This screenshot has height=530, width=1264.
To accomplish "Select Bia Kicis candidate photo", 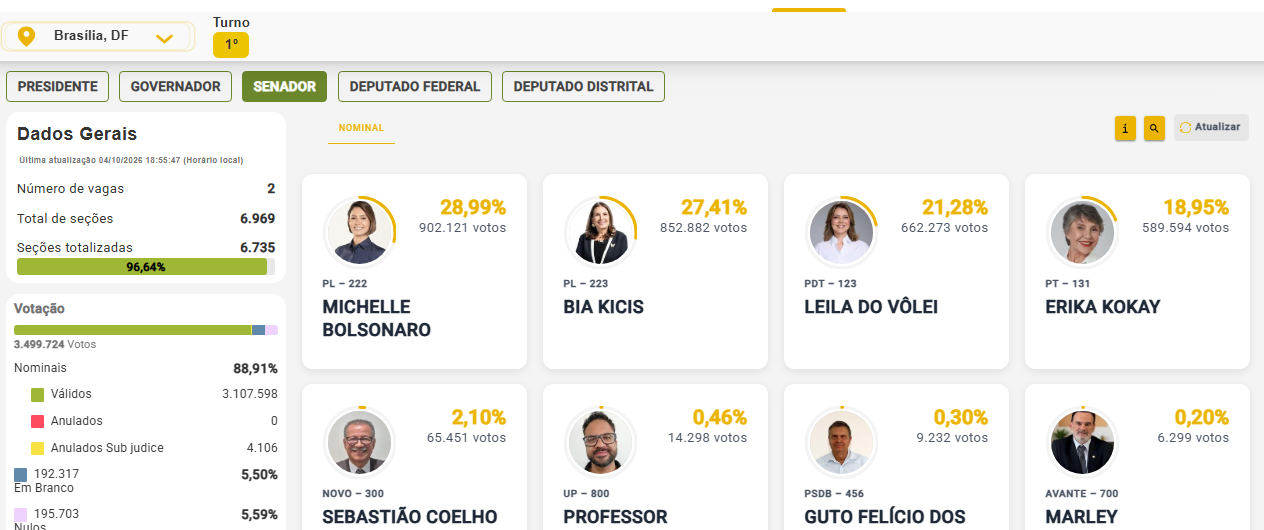I will (x=601, y=232).
